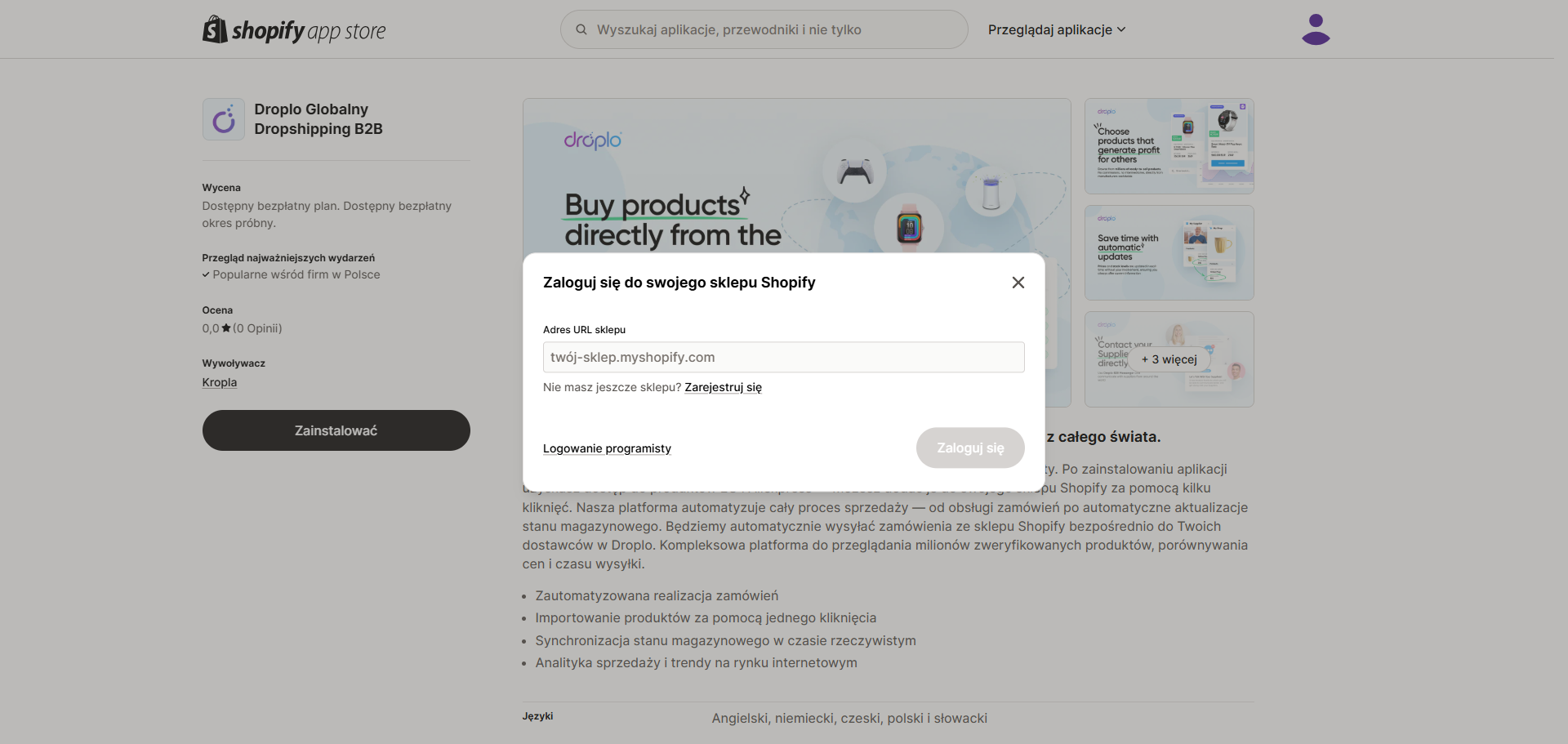
Task: Open the main Droplo hero banner image
Action: click(x=796, y=176)
